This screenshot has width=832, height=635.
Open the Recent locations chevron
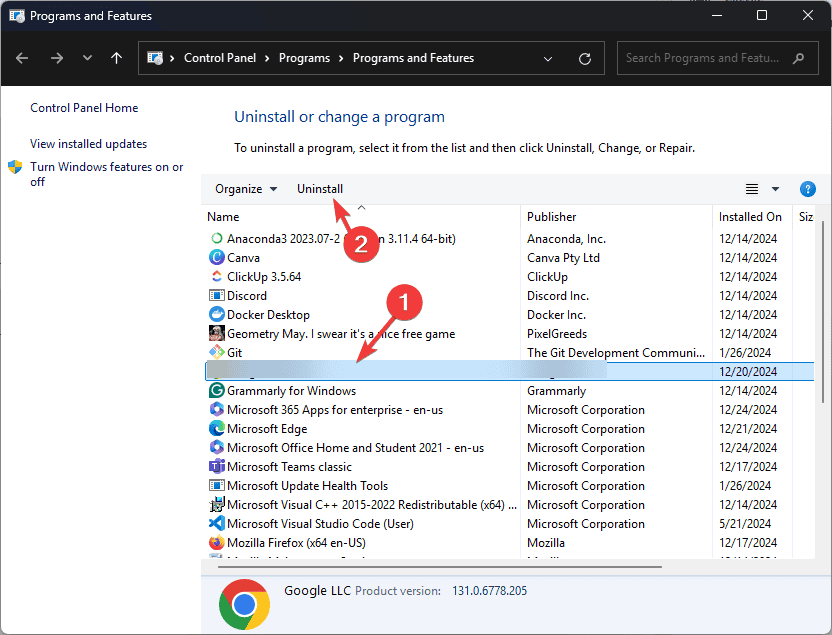pos(87,58)
